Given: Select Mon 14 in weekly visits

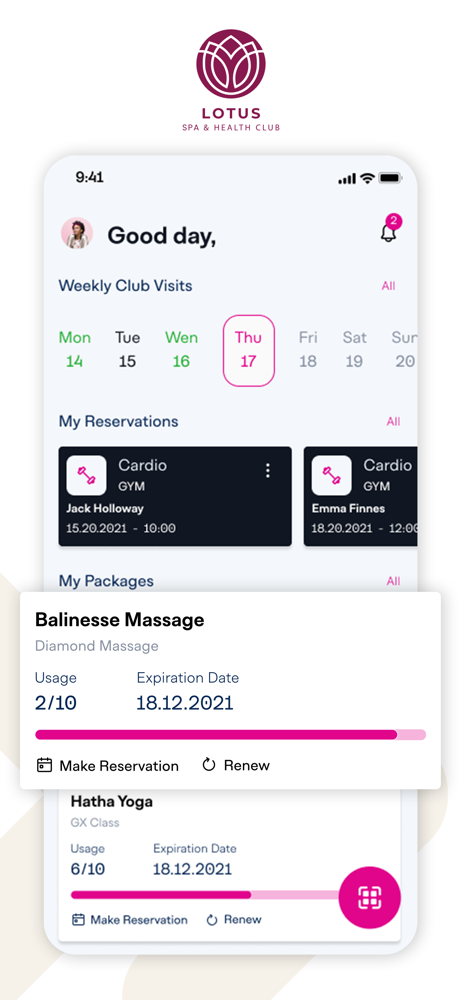Looking at the screenshot, I should click(75, 349).
